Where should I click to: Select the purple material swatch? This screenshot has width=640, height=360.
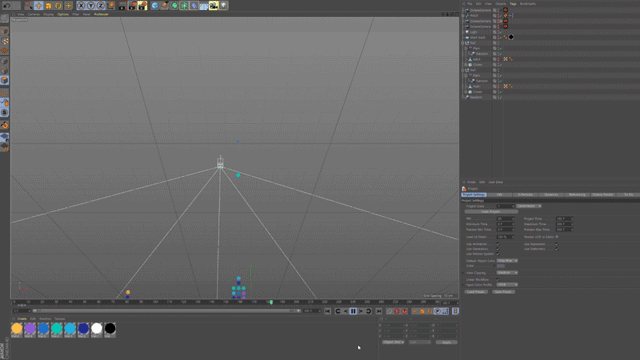[x=30, y=329]
